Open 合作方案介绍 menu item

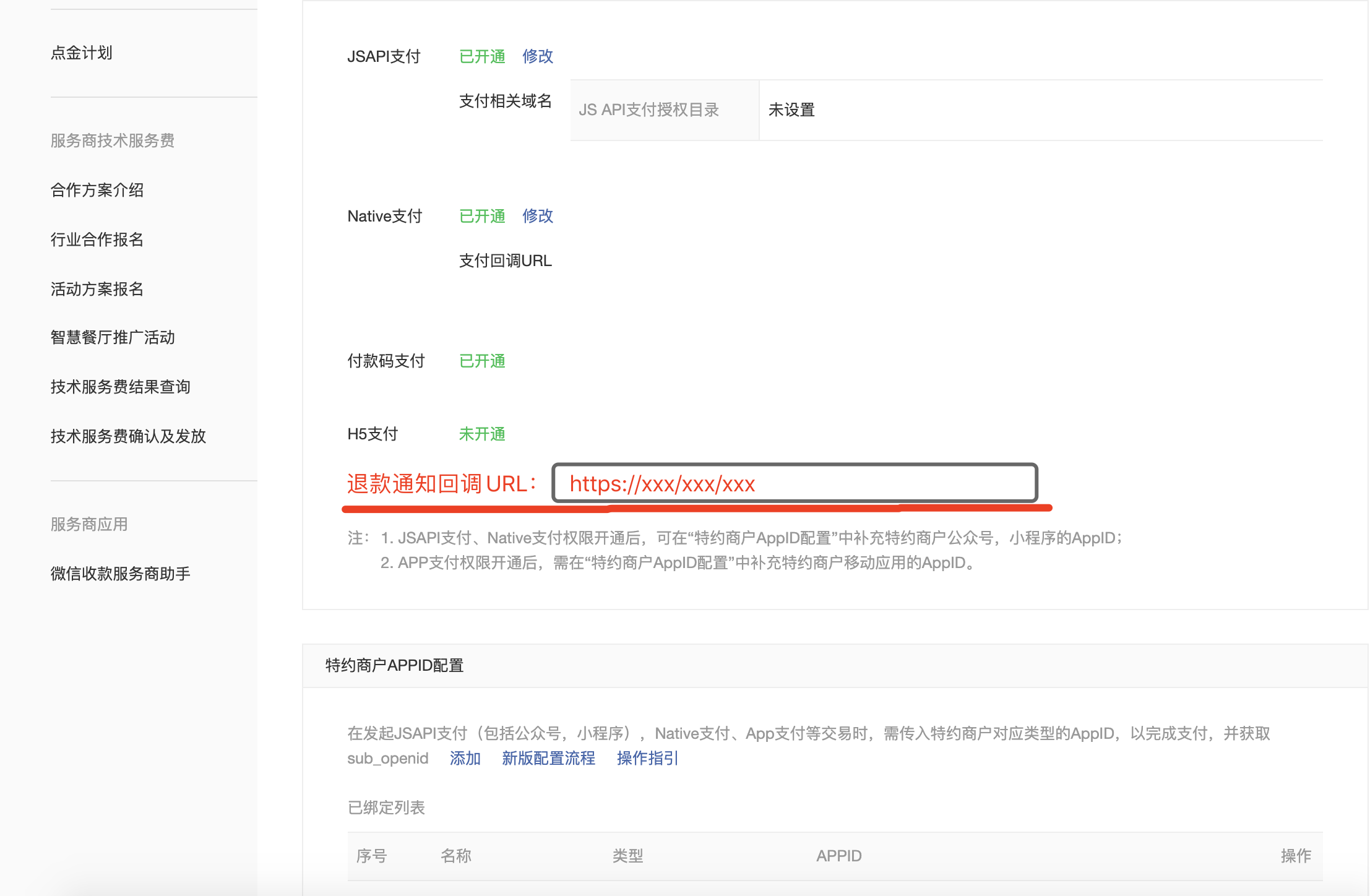(97, 190)
